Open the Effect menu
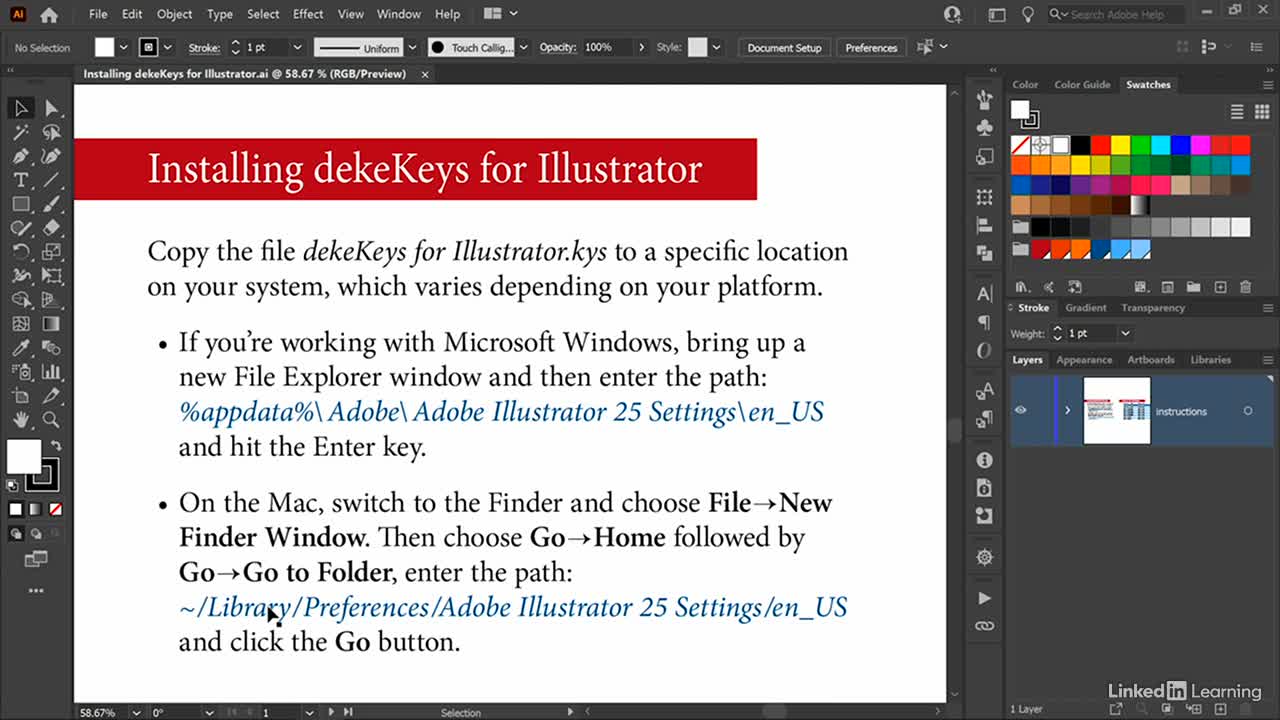The height and width of the screenshot is (720, 1280). coord(308,14)
